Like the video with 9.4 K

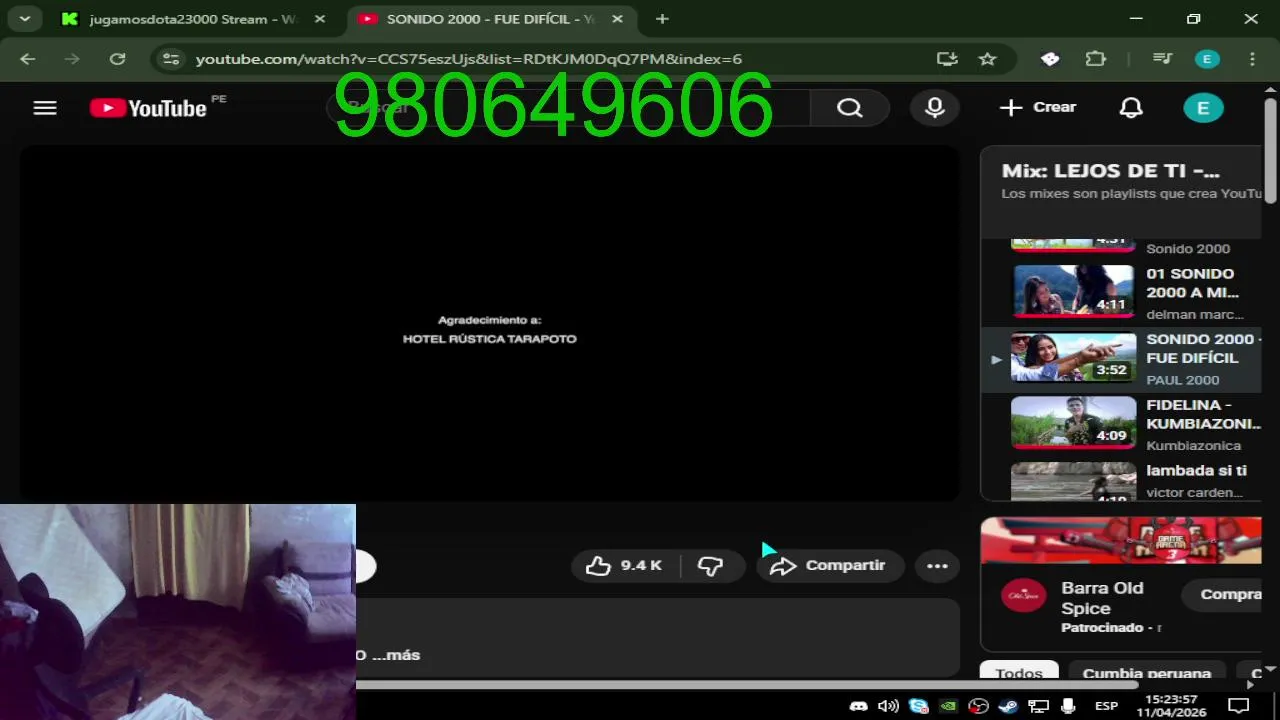(624, 566)
